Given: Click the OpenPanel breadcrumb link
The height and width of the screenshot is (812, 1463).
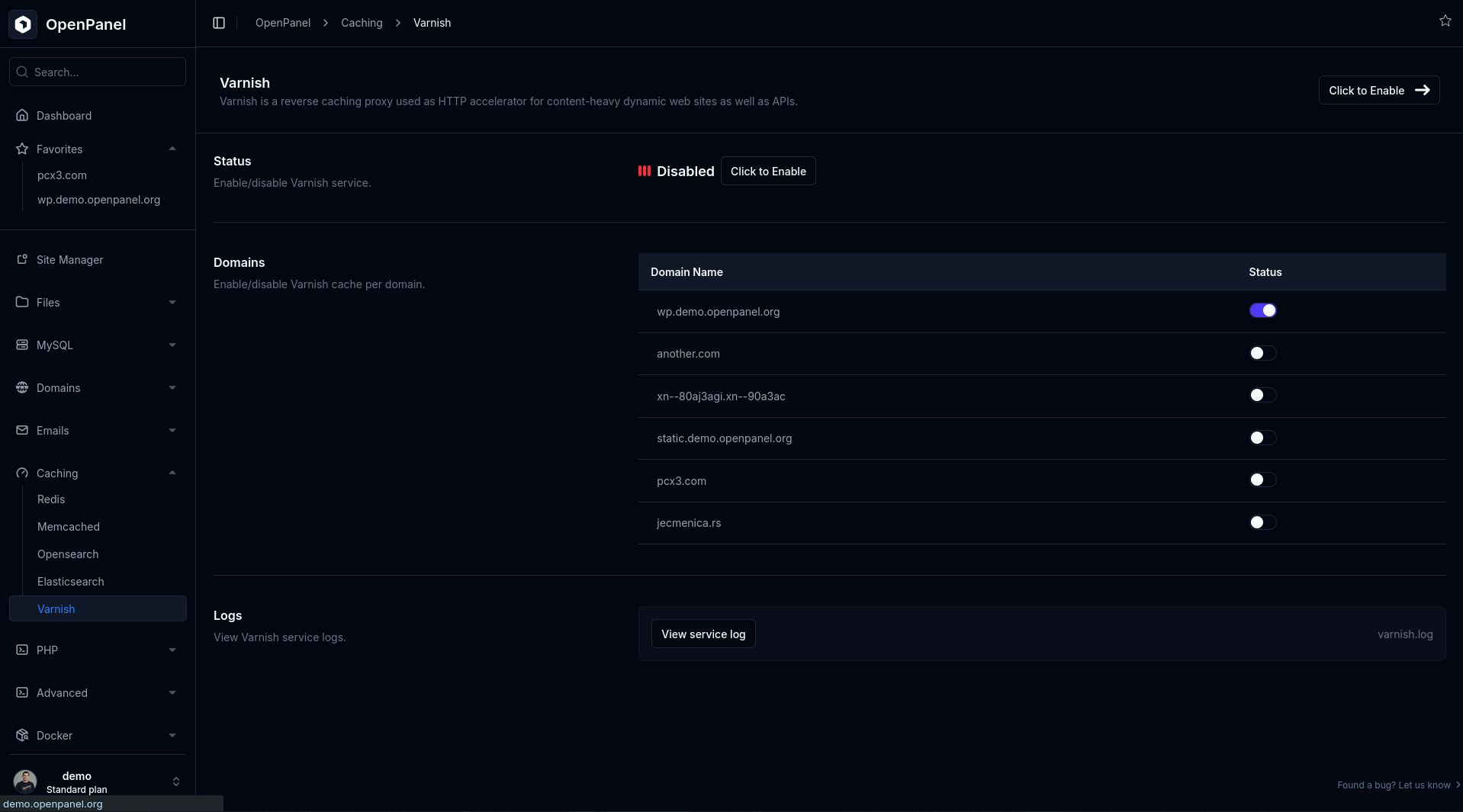Looking at the screenshot, I should [x=283, y=23].
